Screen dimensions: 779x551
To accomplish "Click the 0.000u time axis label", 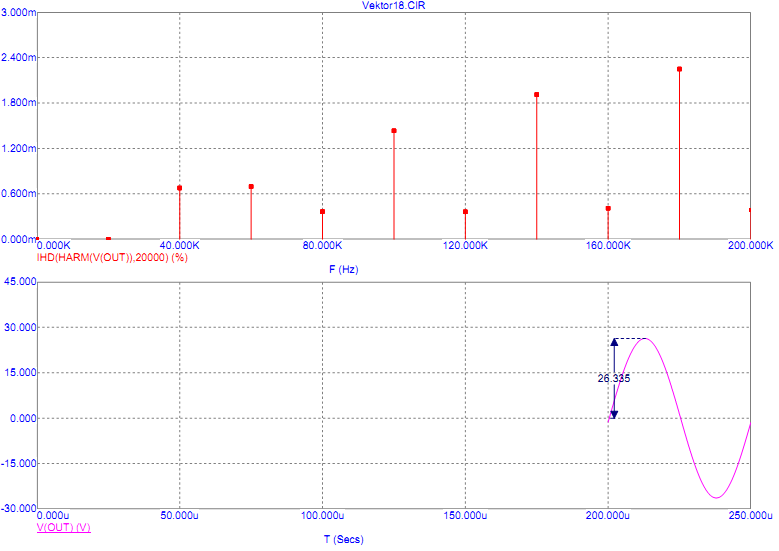I will [53, 516].
